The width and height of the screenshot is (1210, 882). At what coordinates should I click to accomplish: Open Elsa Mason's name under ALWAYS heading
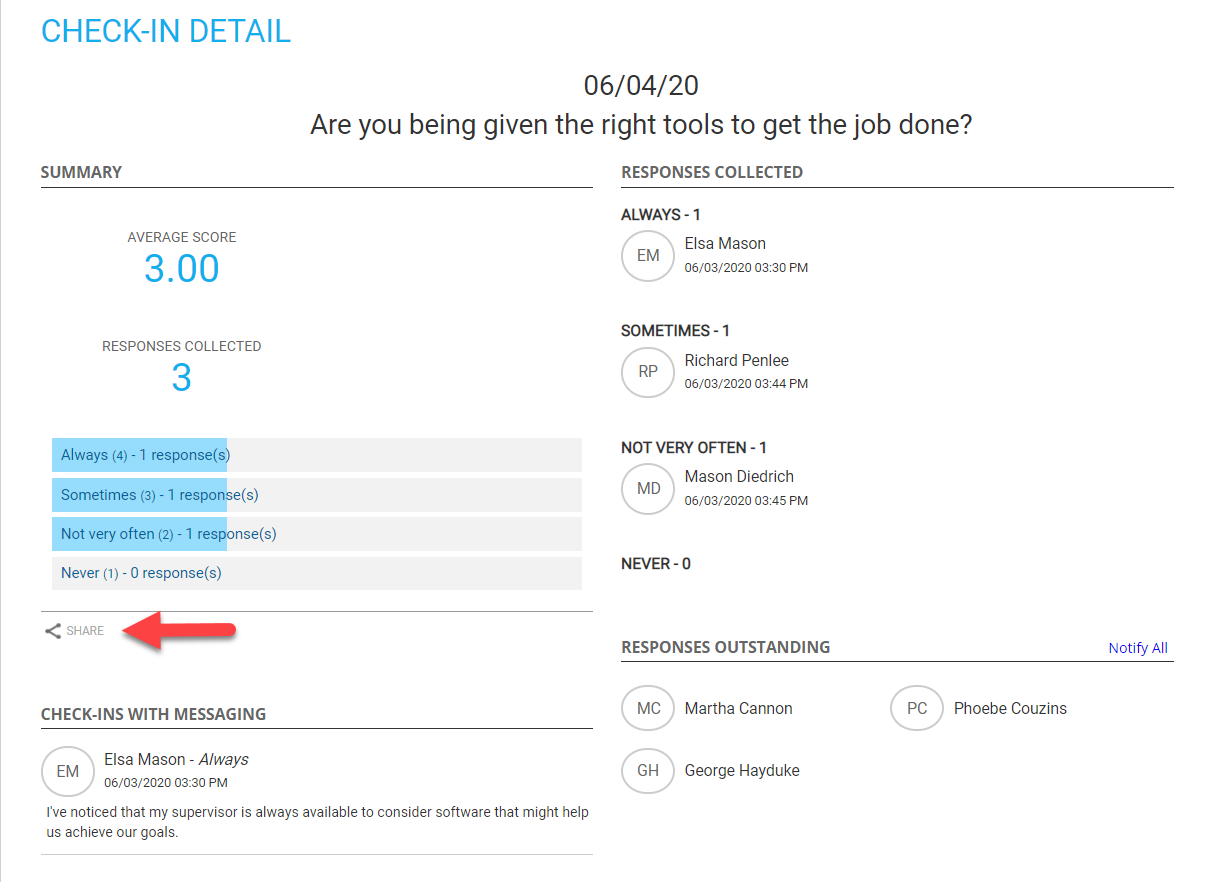click(x=725, y=243)
